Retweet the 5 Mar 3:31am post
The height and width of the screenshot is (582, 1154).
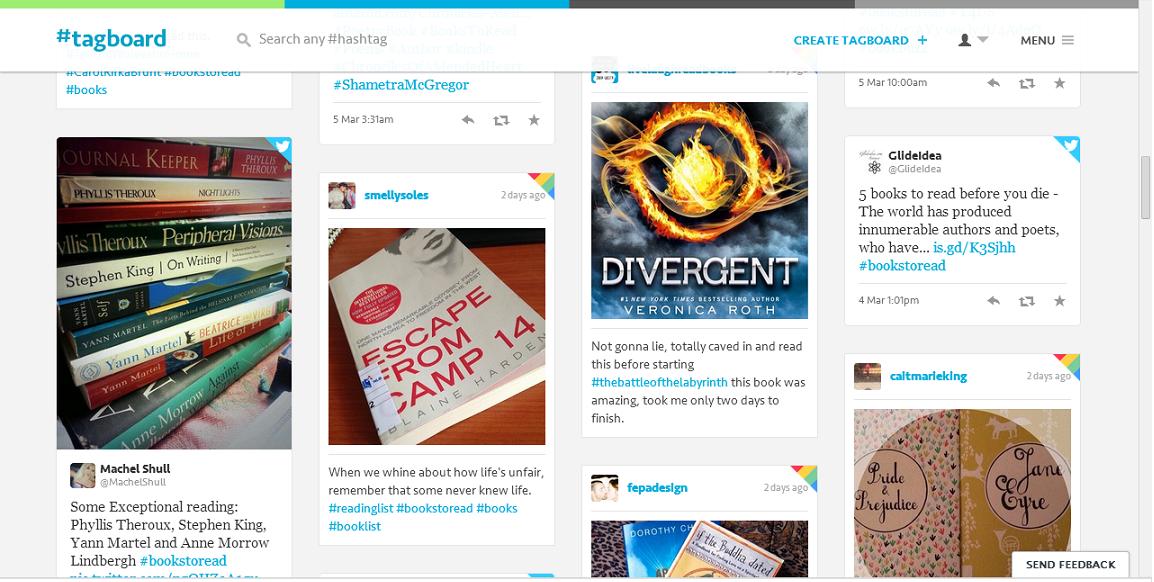click(x=501, y=120)
